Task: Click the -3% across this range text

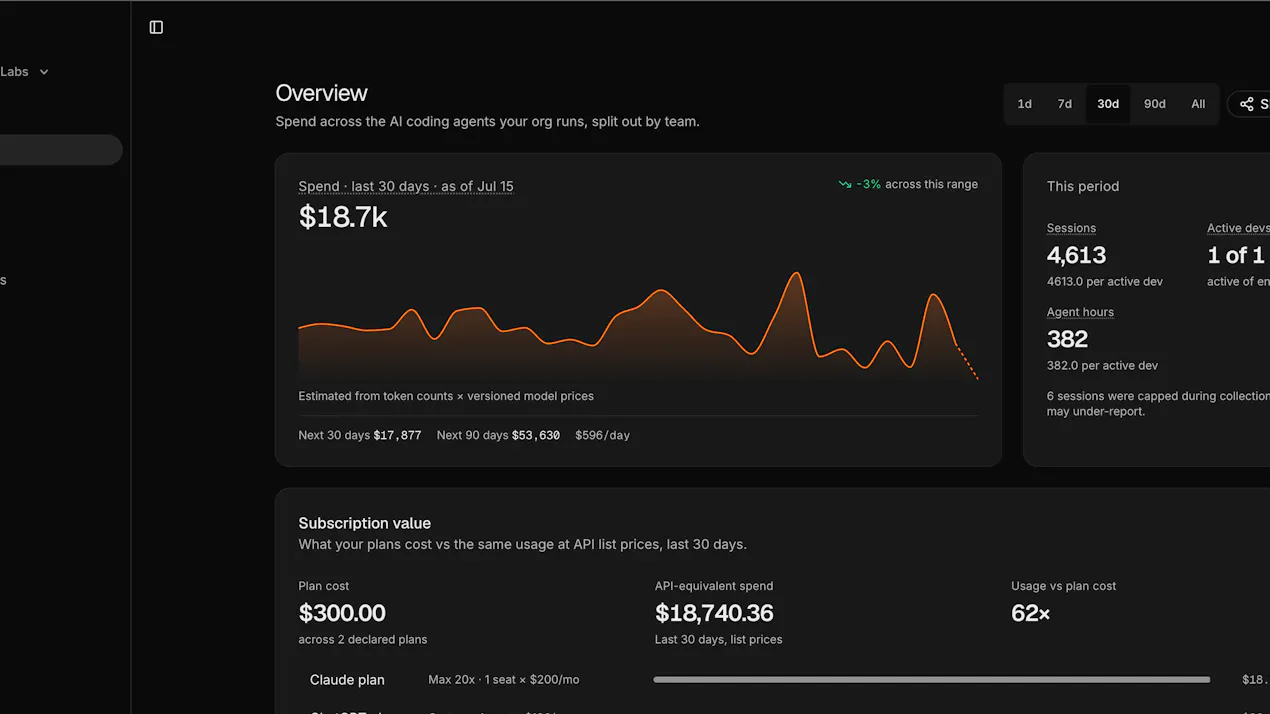Action: point(917,185)
